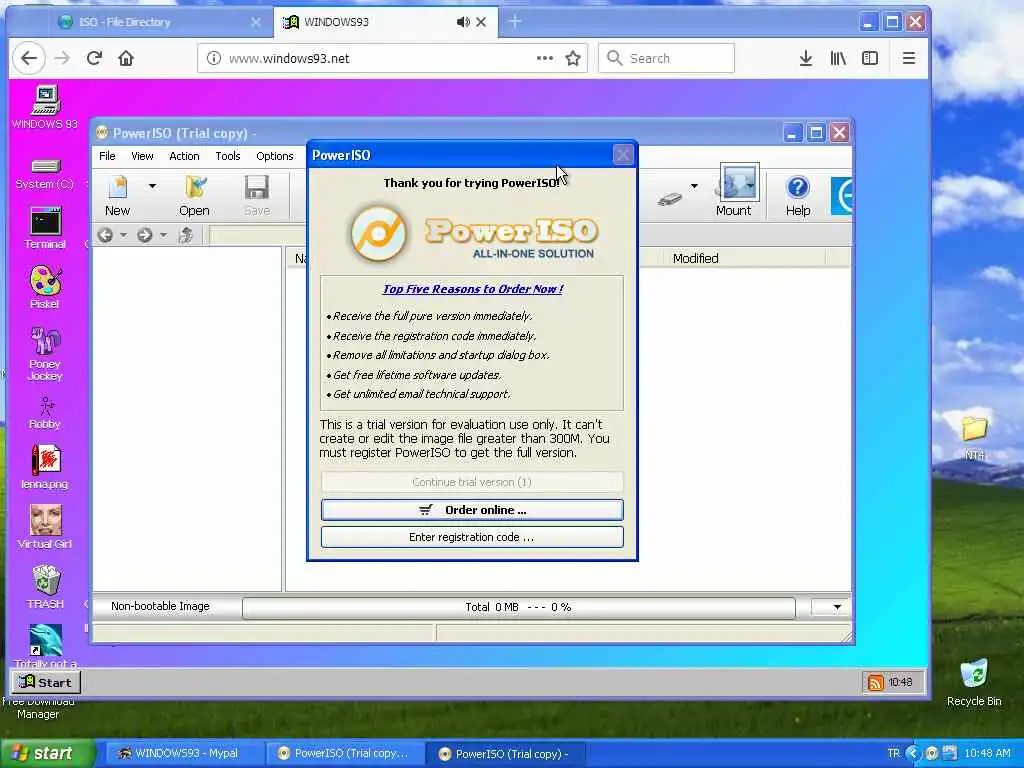Open the NT4 folder on desktop
This screenshot has width=1024, height=768.
click(x=974, y=438)
